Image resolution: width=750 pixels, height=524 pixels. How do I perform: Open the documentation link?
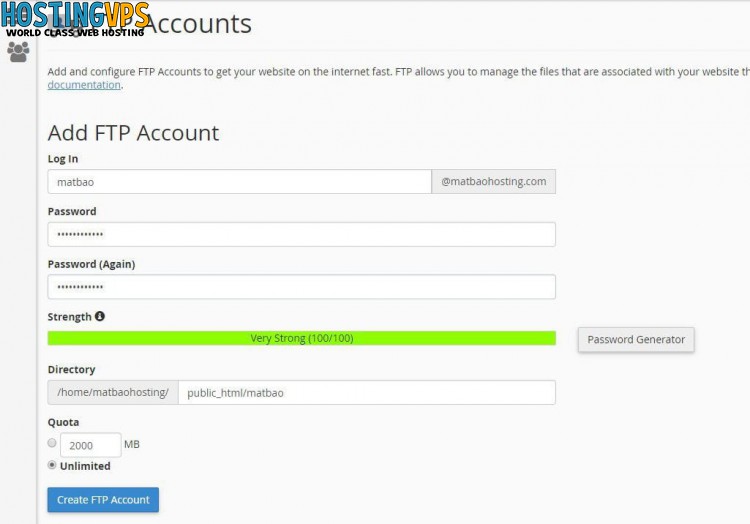tap(84, 85)
